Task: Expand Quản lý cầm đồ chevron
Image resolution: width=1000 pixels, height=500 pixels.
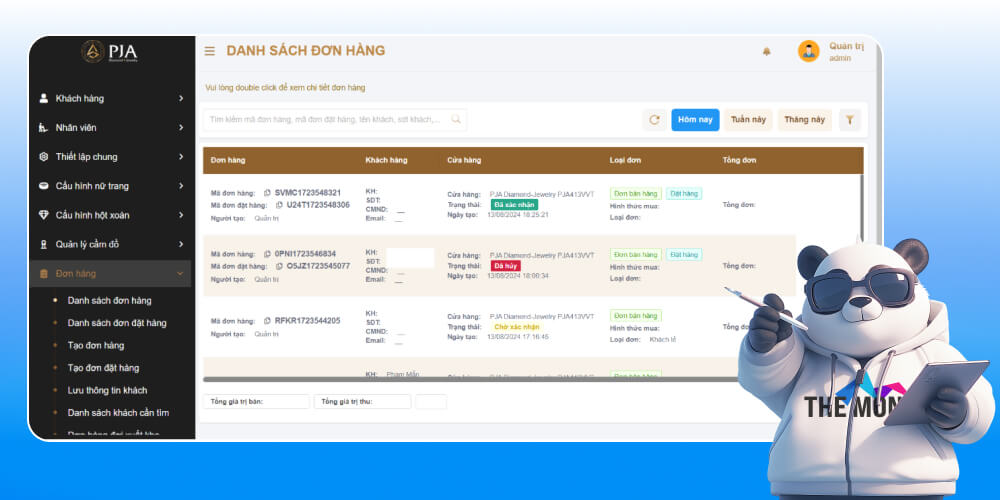Action: pyautogui.click(x=181, y=244)
